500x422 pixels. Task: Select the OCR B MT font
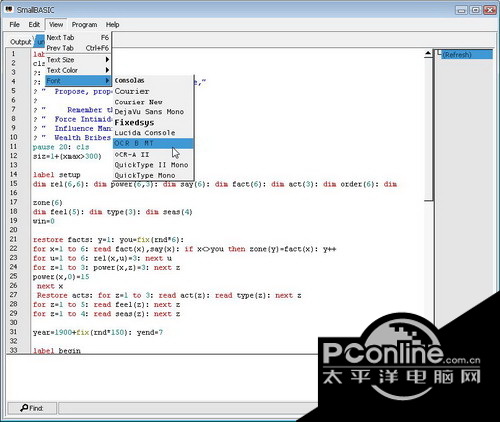point(153,143)
